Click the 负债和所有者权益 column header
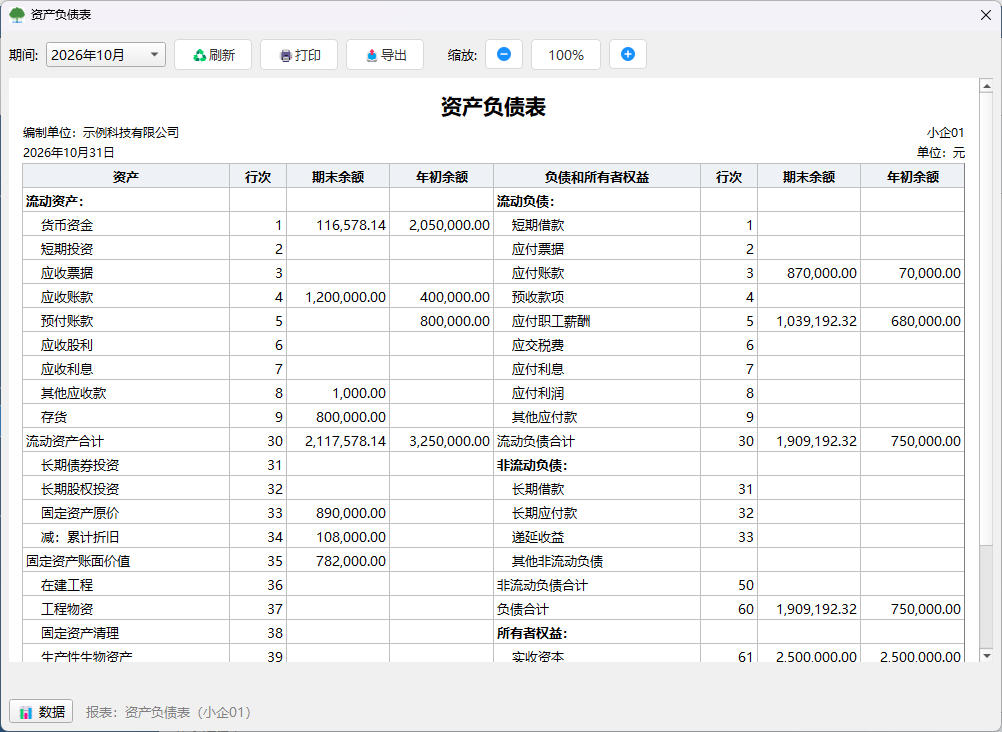This screenshot has width=1002, height=732. tap(597, 177)
